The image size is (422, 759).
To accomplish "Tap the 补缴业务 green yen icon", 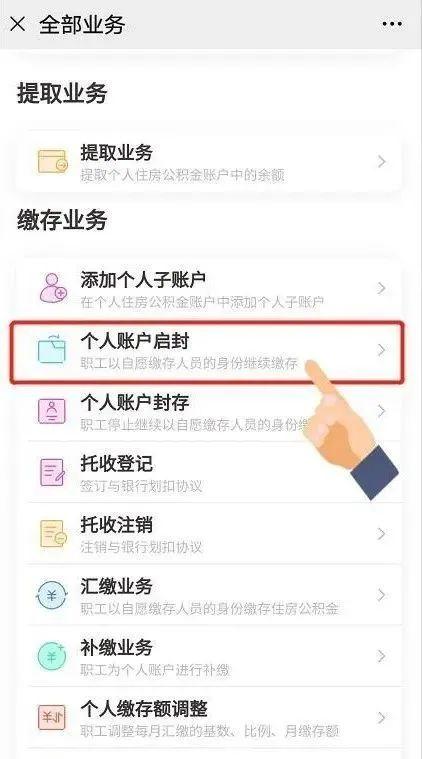I will coord(51,656).
